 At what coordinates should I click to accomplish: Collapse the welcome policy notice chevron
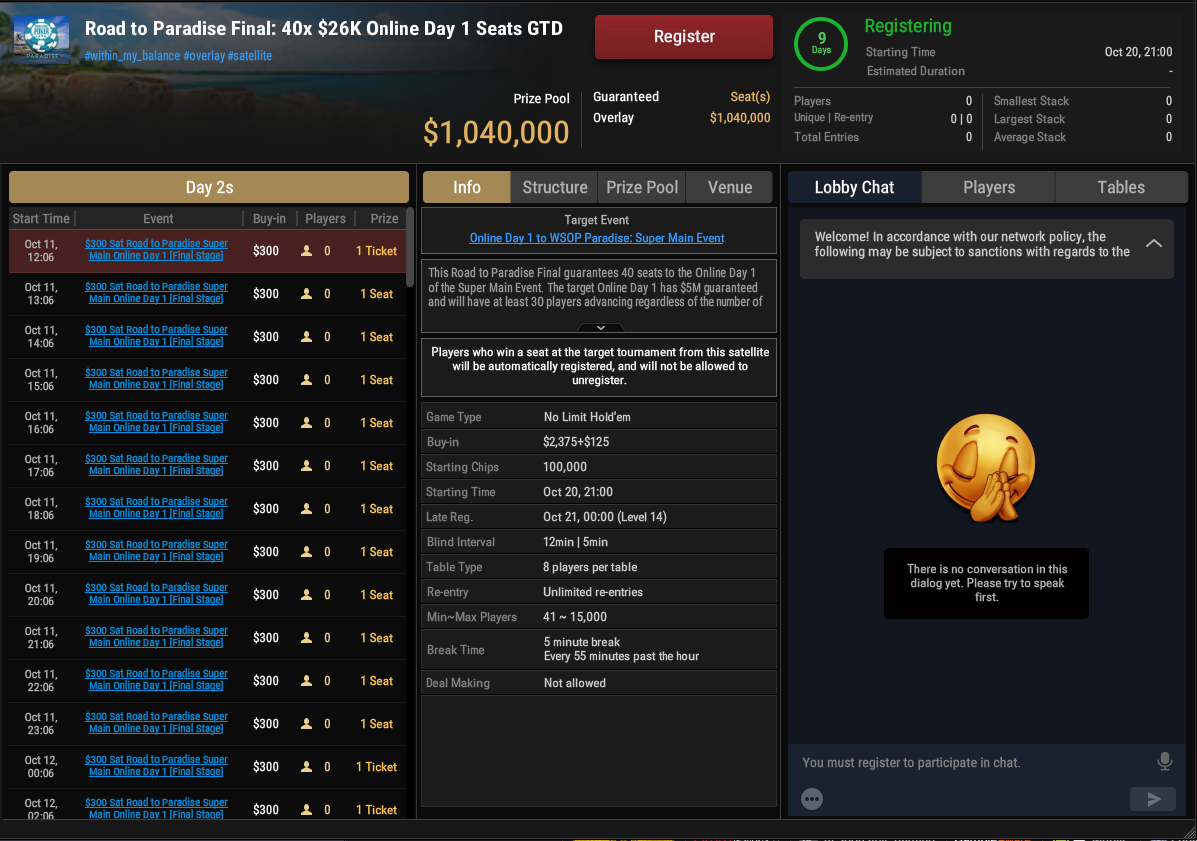(x=1153, y=243)
